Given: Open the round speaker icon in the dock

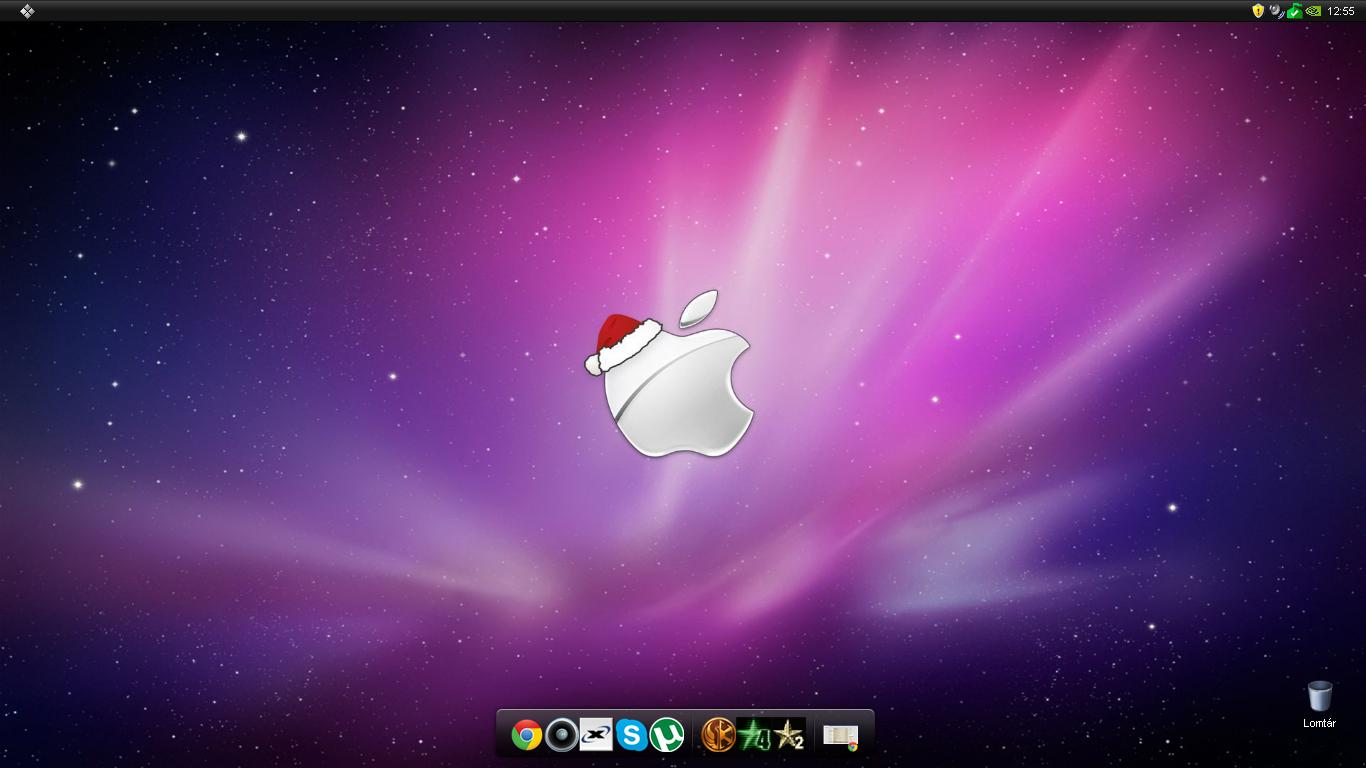Looking at the screenshot, I should 561,735.
